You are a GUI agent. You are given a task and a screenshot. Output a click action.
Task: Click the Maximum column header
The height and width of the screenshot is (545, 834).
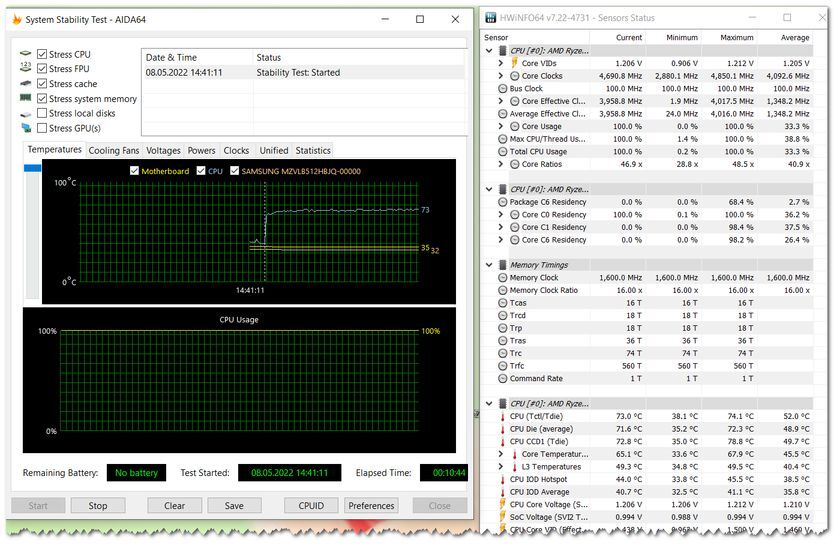tap(737, 38)
